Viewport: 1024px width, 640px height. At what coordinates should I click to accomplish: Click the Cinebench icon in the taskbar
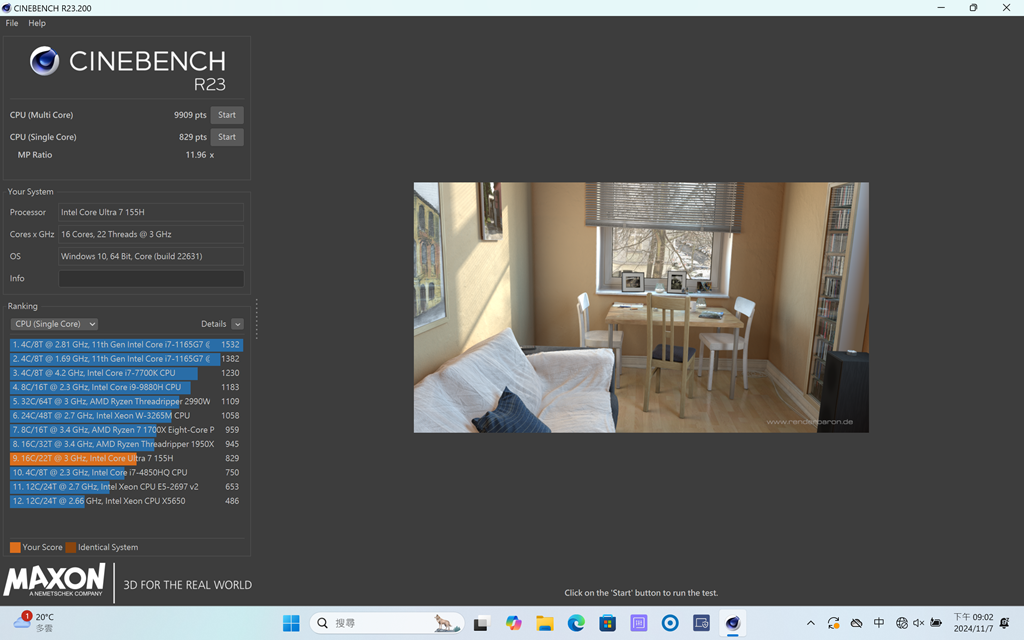click(x=733, y=623)
